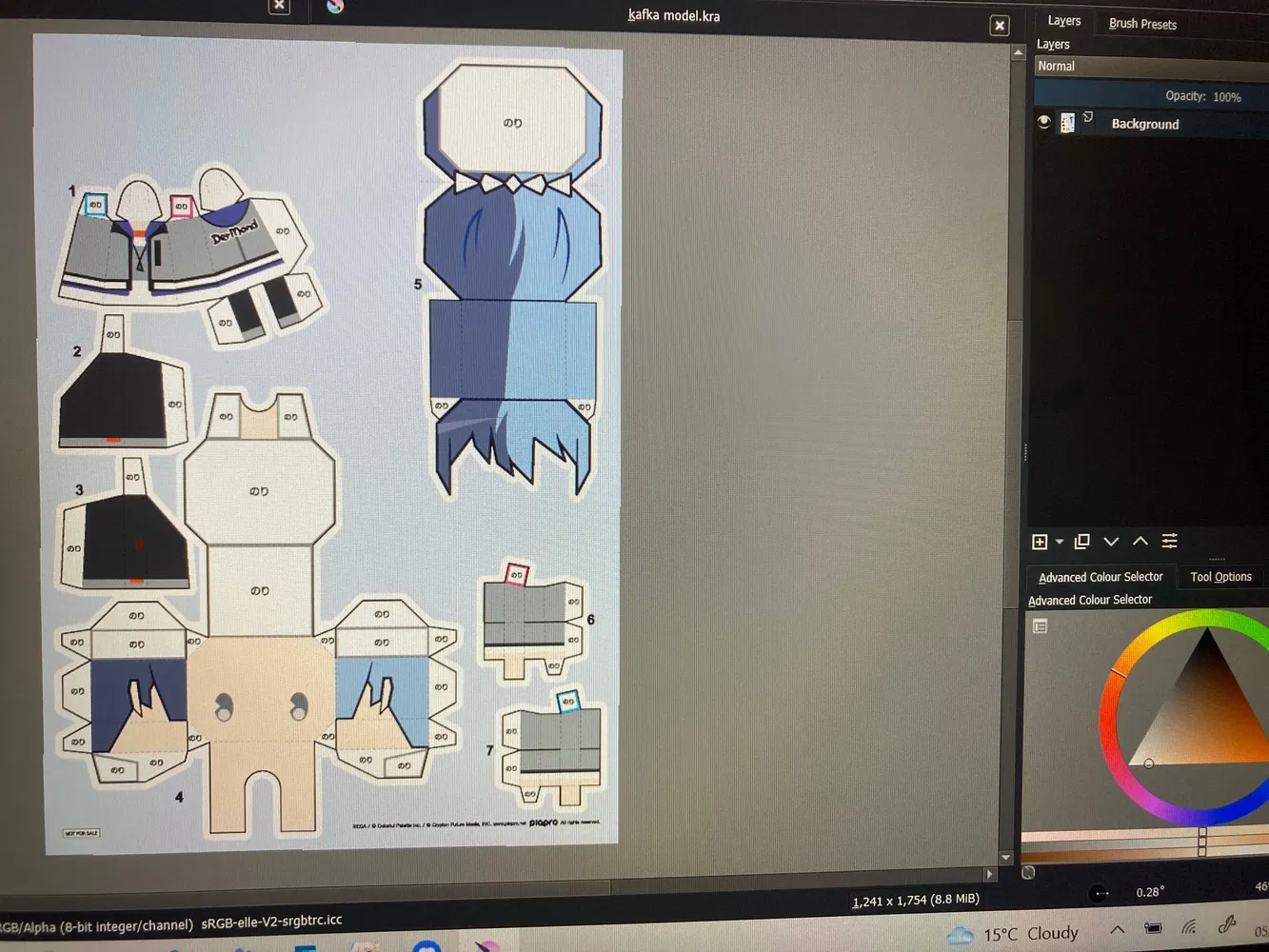Click the Wi-Fi icon in system tray
Image resolution: width=1269 pixels, height=952 pixels.
tap(1188, 925)
